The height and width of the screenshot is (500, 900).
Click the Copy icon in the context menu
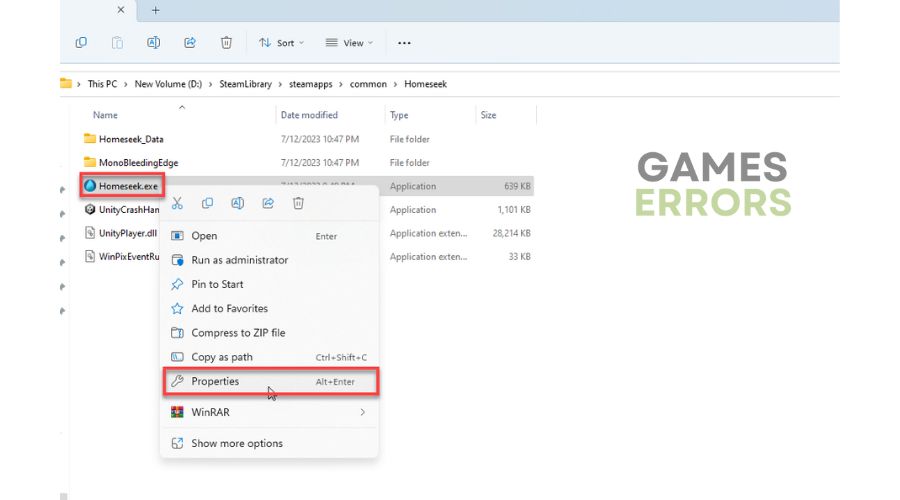tap(207, 203)
